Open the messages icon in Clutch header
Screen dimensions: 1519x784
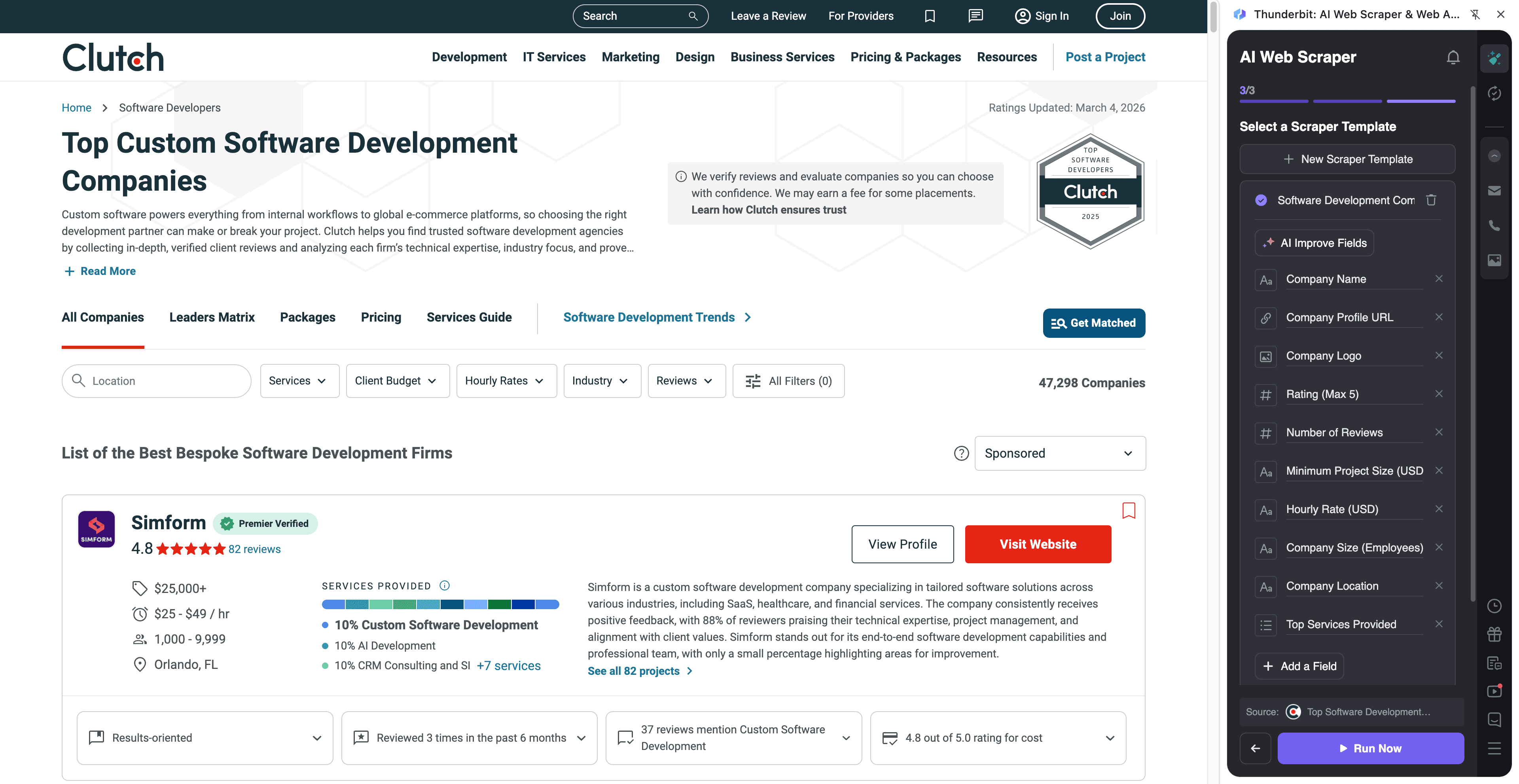(x=975, y=16)
